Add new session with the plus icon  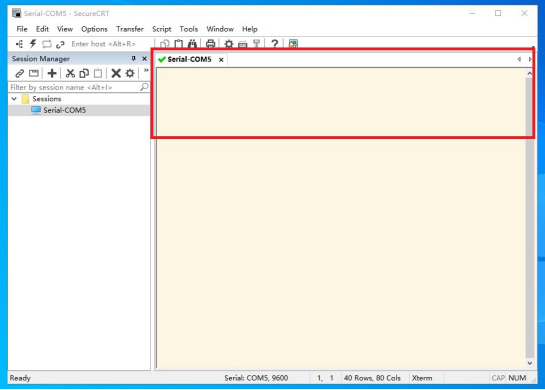(52, 73)
